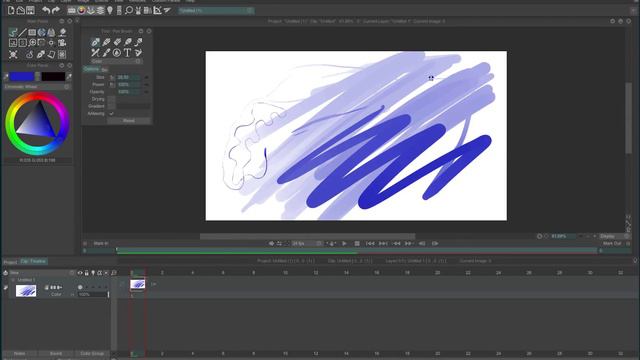The height and width of the screenshot is (360, 640).
Task: Choose the Pen Brush in tool panel
Action: 95,42
